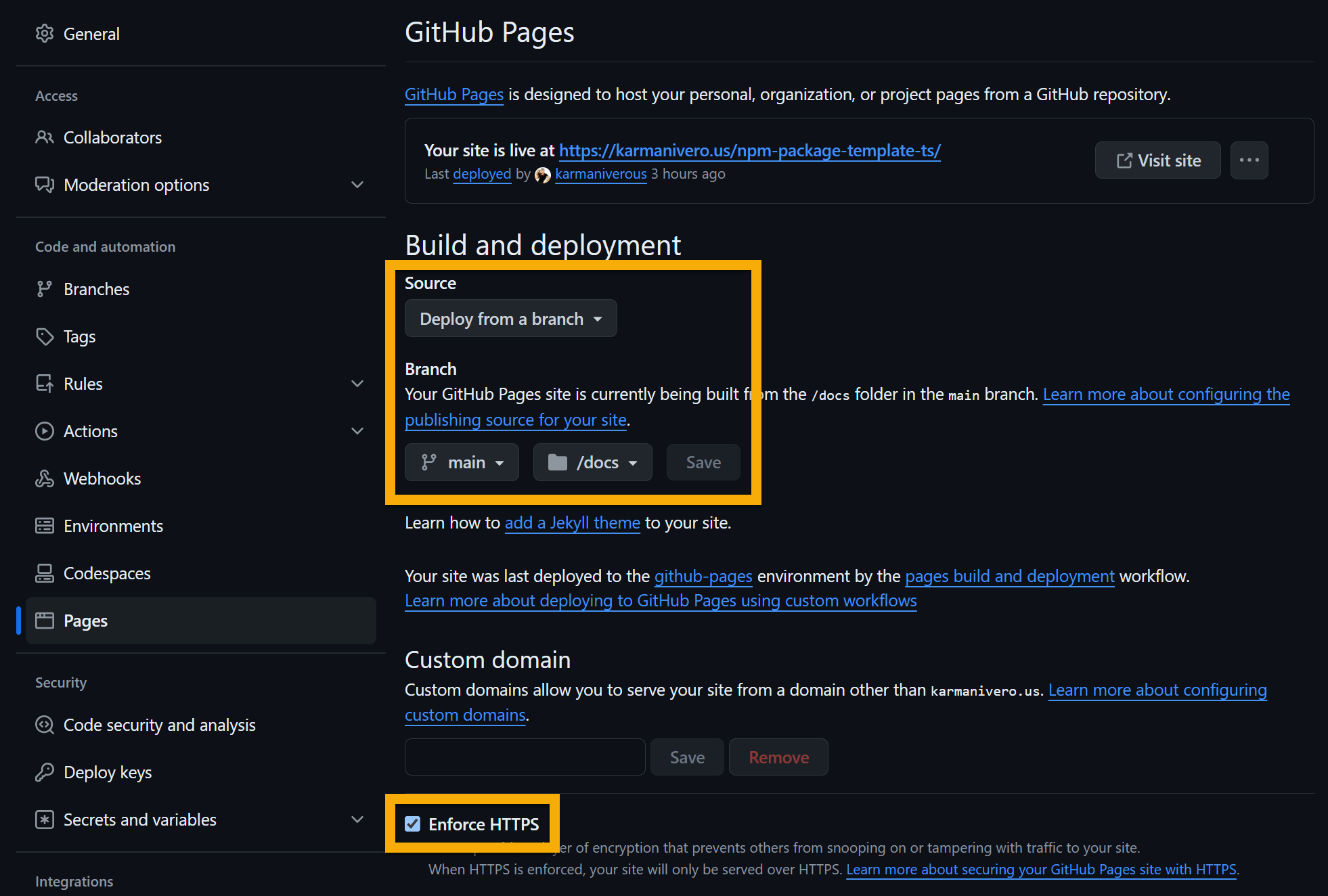
Task: Click Save for custom domain
Action: [687, 757]
